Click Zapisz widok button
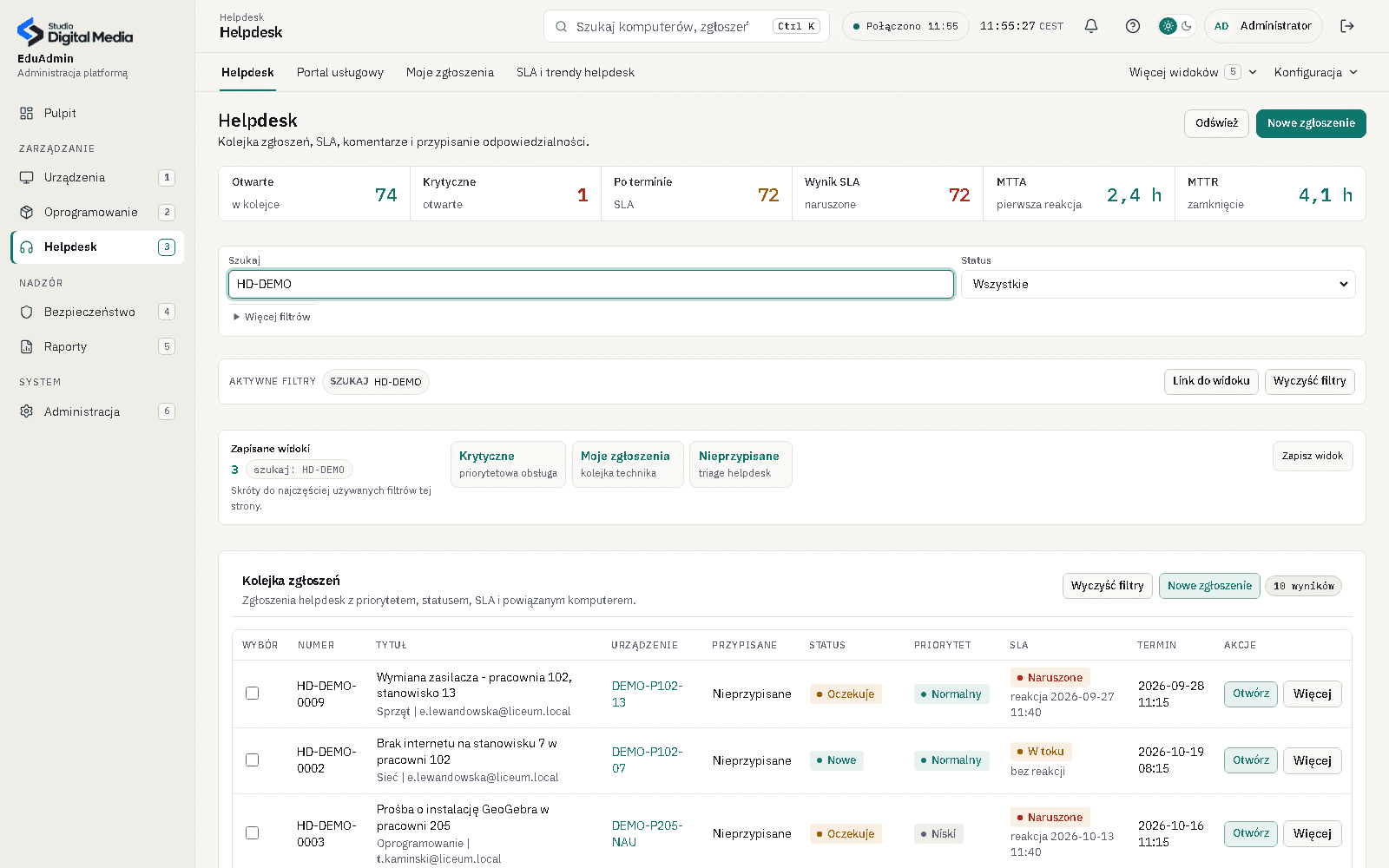1389x868 pixels. pos(1313,456)
